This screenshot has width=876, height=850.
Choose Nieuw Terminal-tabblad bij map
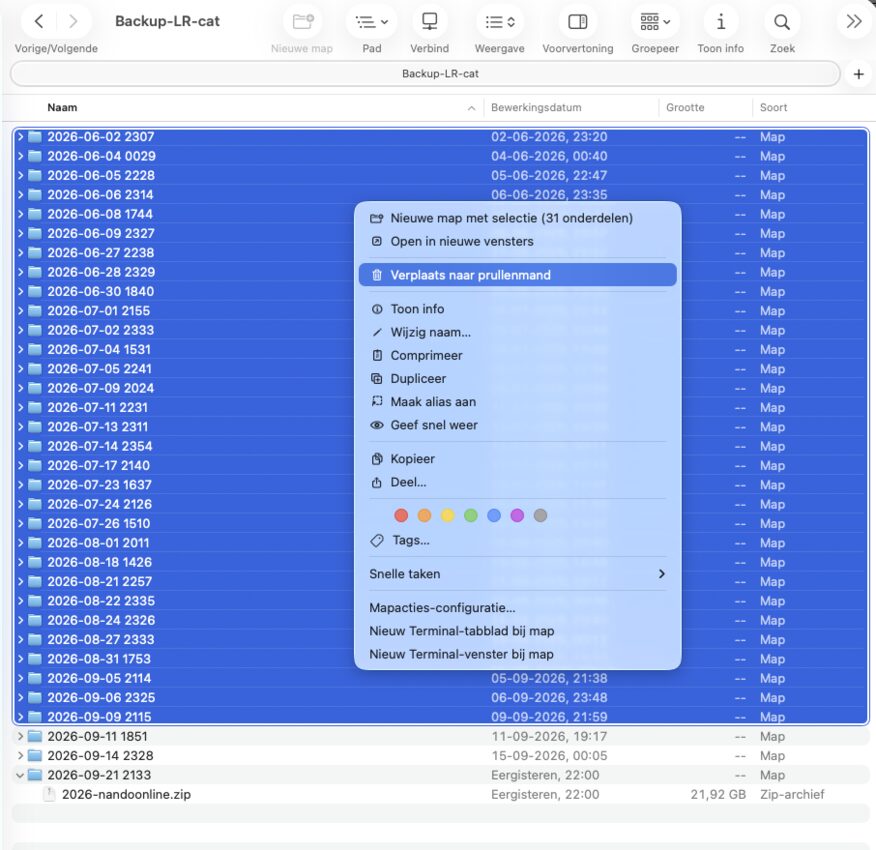(517, 631)
